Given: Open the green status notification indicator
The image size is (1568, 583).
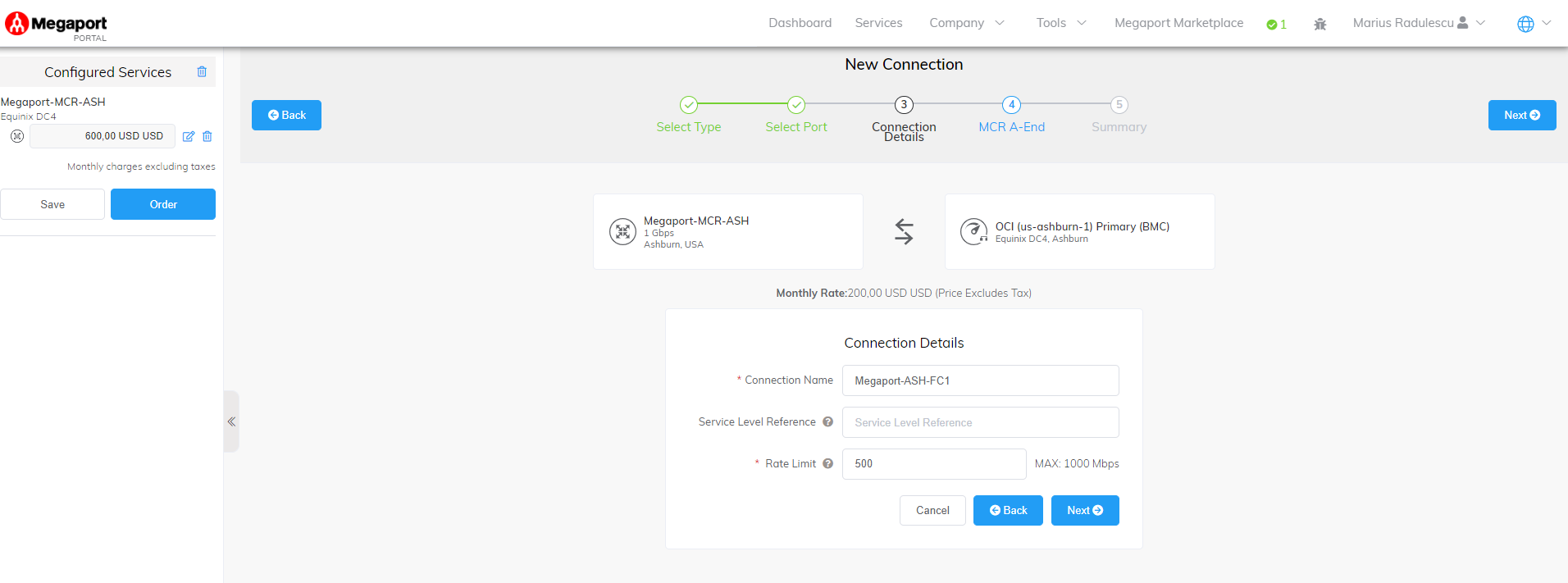Looking at the screenshot, I should click(x=1276, y=24).
